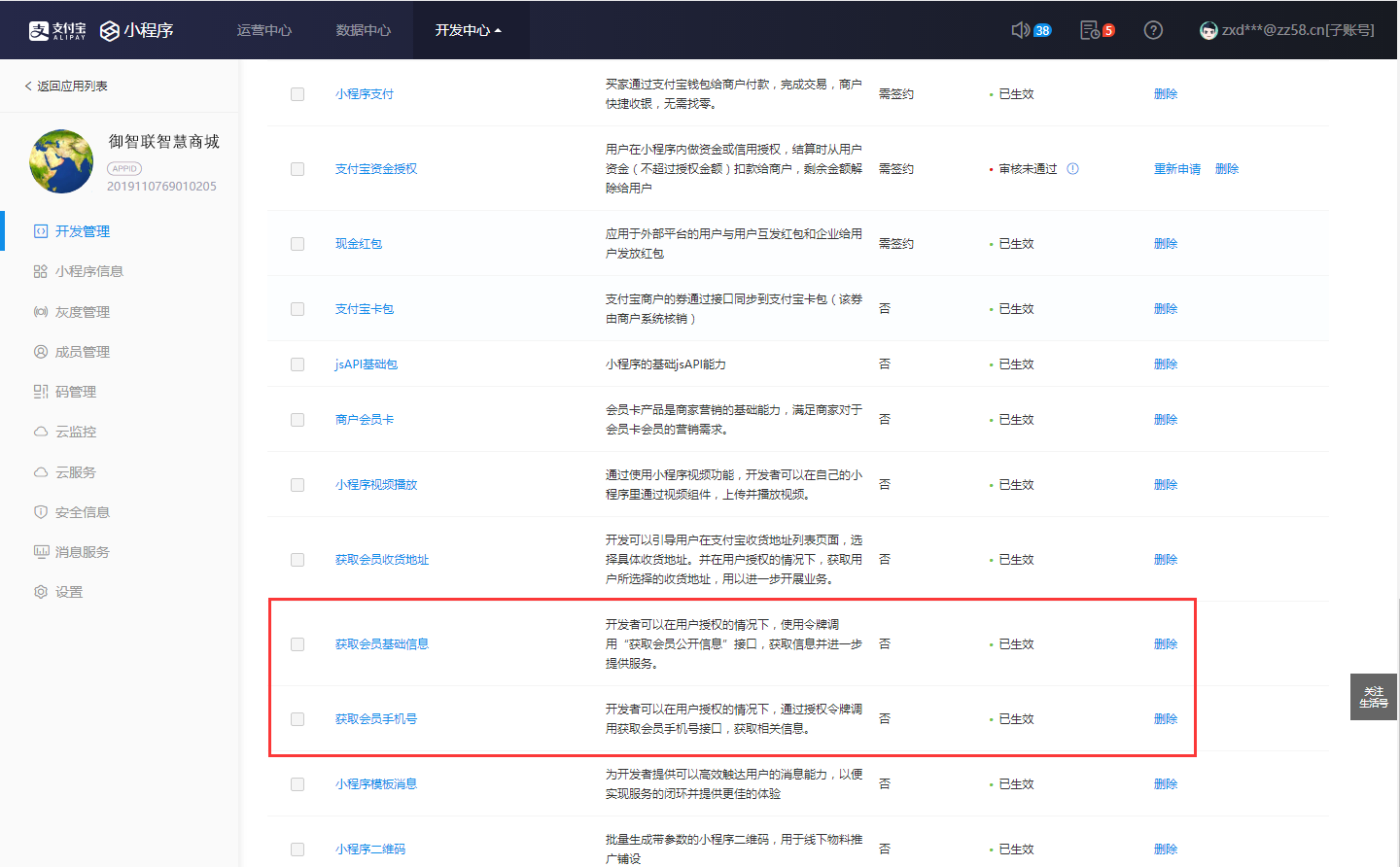Go back via 返回应用列表 chevron

28,87
